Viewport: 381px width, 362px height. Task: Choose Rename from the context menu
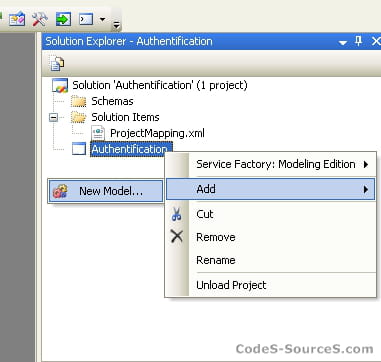coord(216,260)
